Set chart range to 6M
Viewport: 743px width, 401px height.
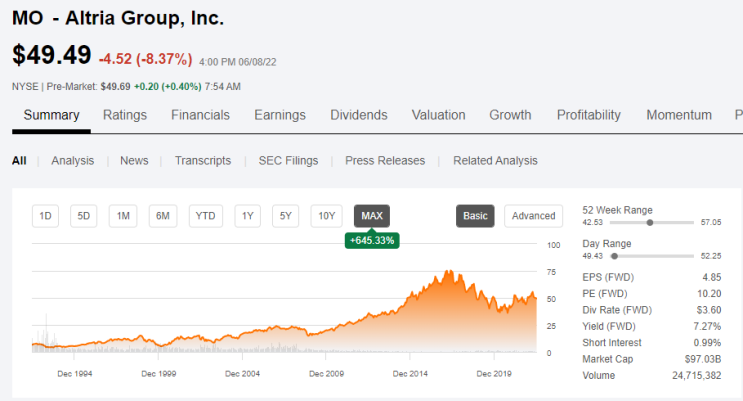(163, 216)
